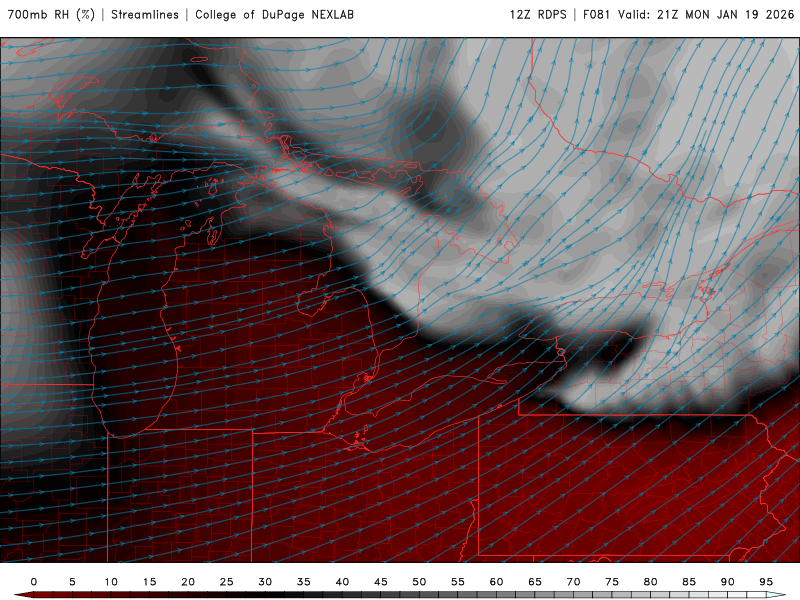800x600 pixels.
Task: Click the colorbar label "35"
Action: coord(304,582)
